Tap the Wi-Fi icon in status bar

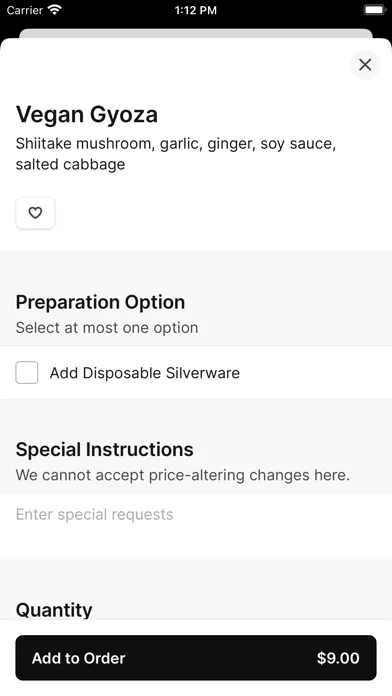[55, 10]
